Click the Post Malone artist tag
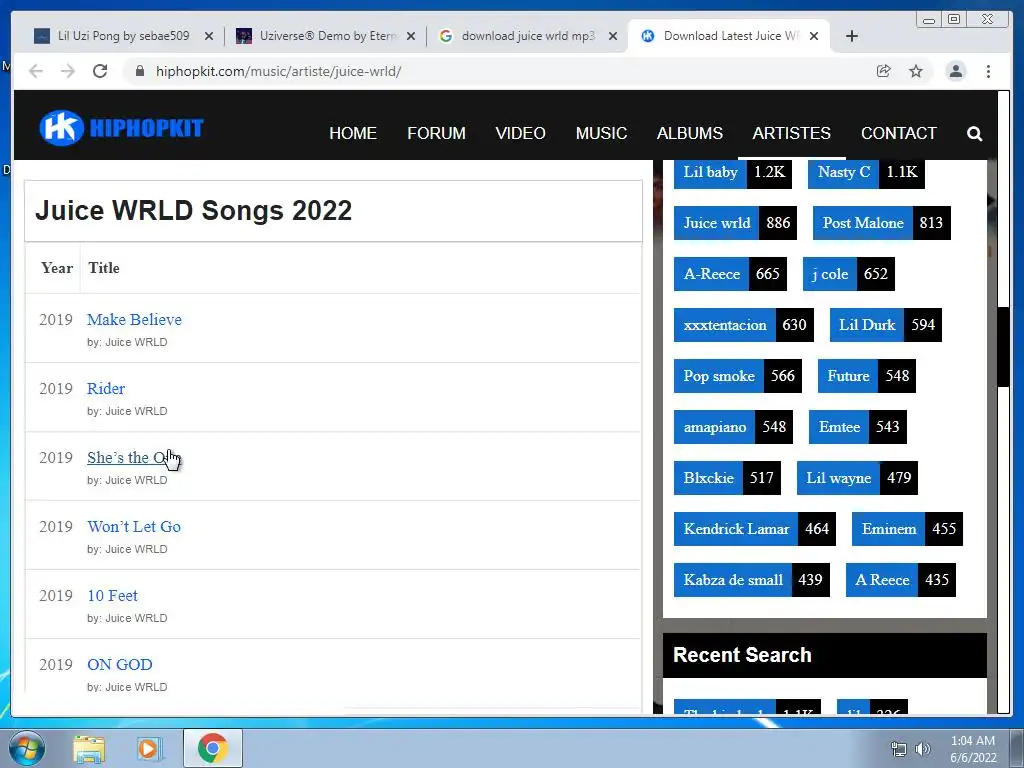The image size is (1024, 768). click(x=882, y=223)
